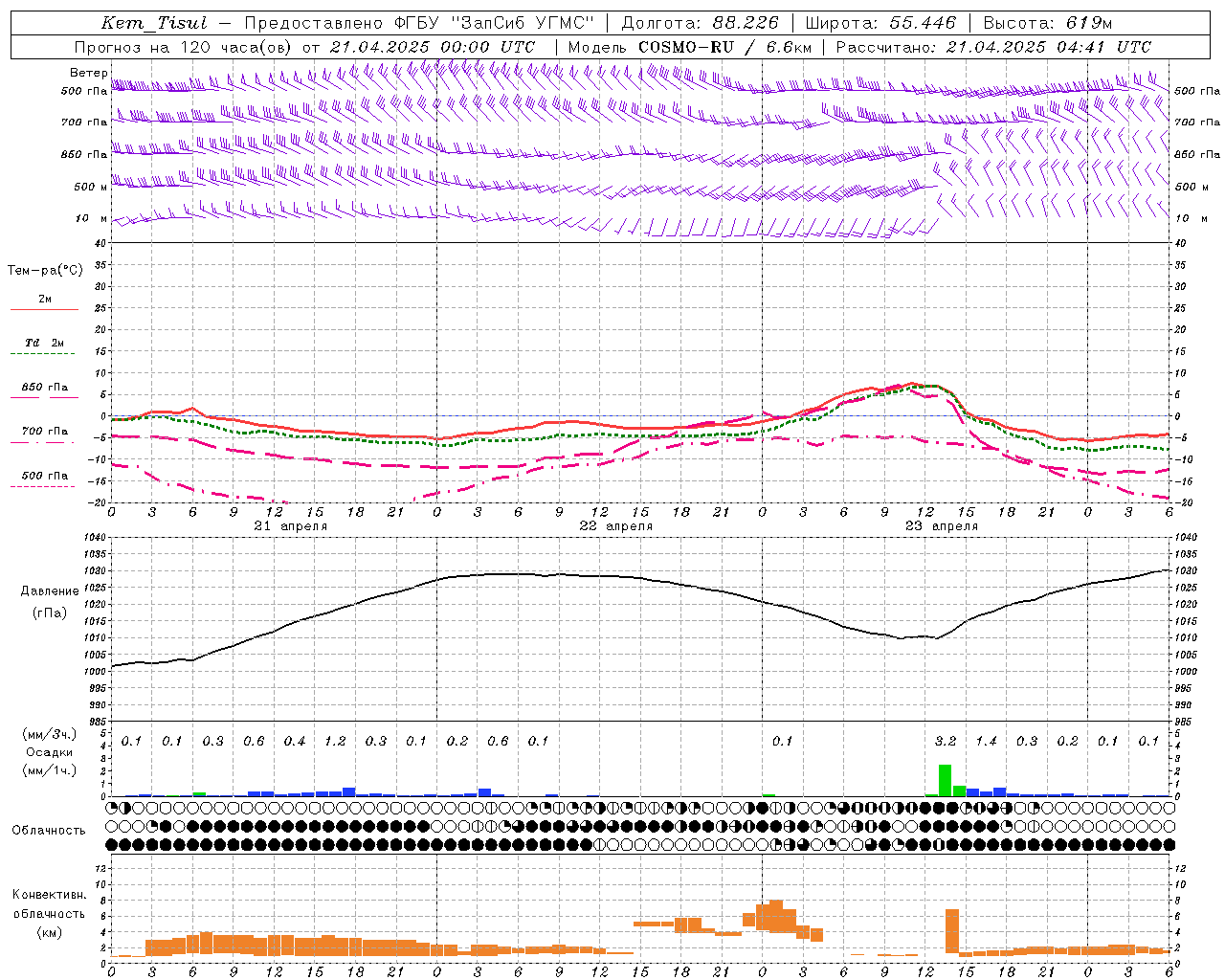The image size is (1225, 980).
Task: Select the Тем-ра(°C) temperature panel label
Action: (45, 271)
